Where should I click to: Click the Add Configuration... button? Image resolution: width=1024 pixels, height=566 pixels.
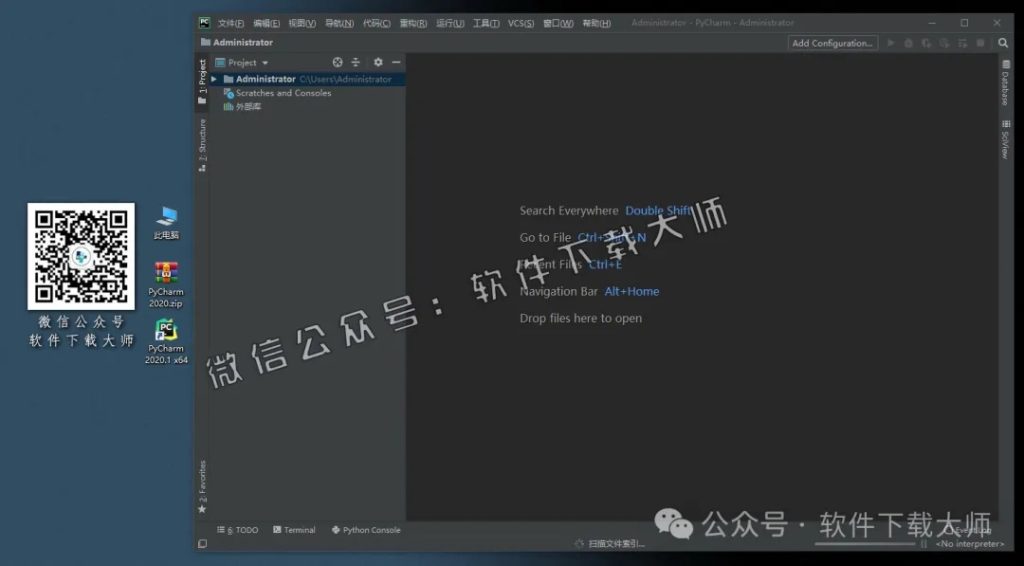(x=832, y=43)
